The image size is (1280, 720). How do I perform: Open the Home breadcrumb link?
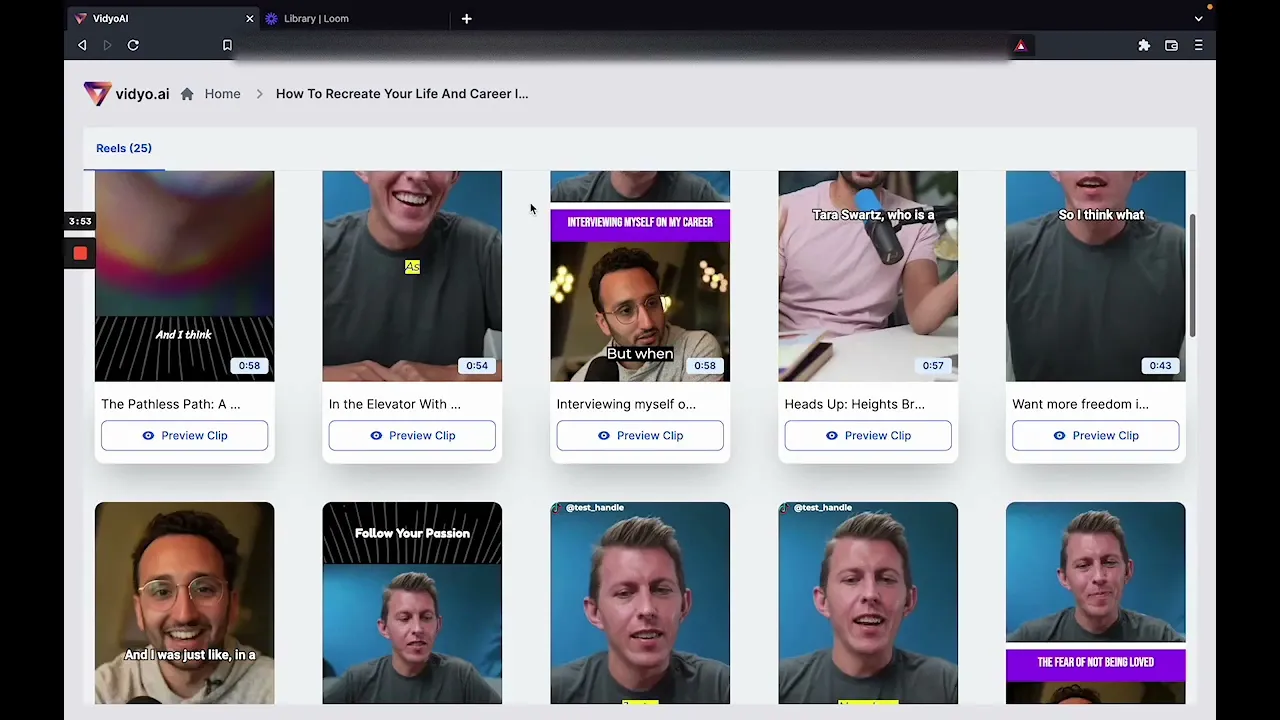[222, 93]
